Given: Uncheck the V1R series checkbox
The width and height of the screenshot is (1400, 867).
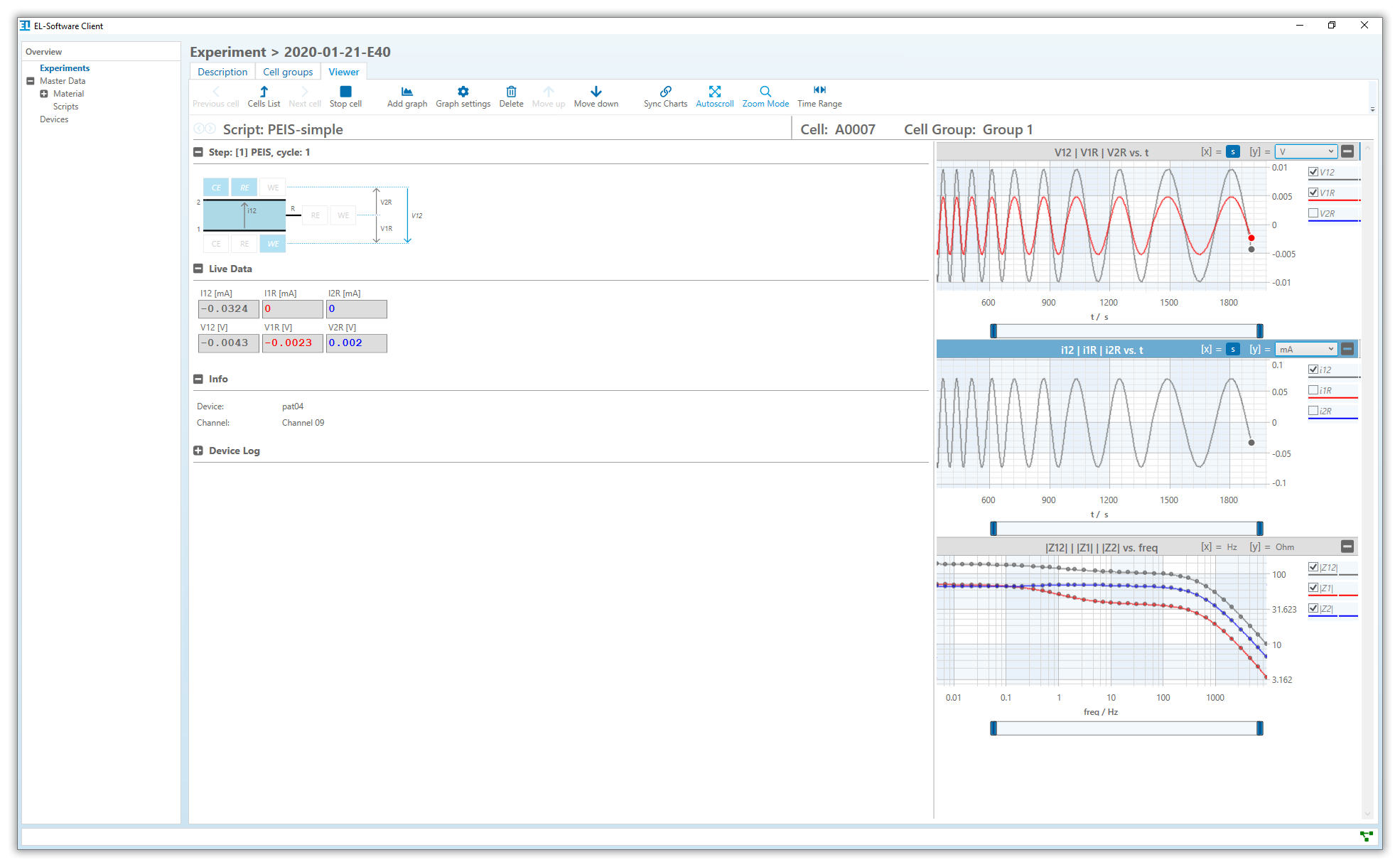Looking at the screenshot, I should click(x=1313, y=193).
